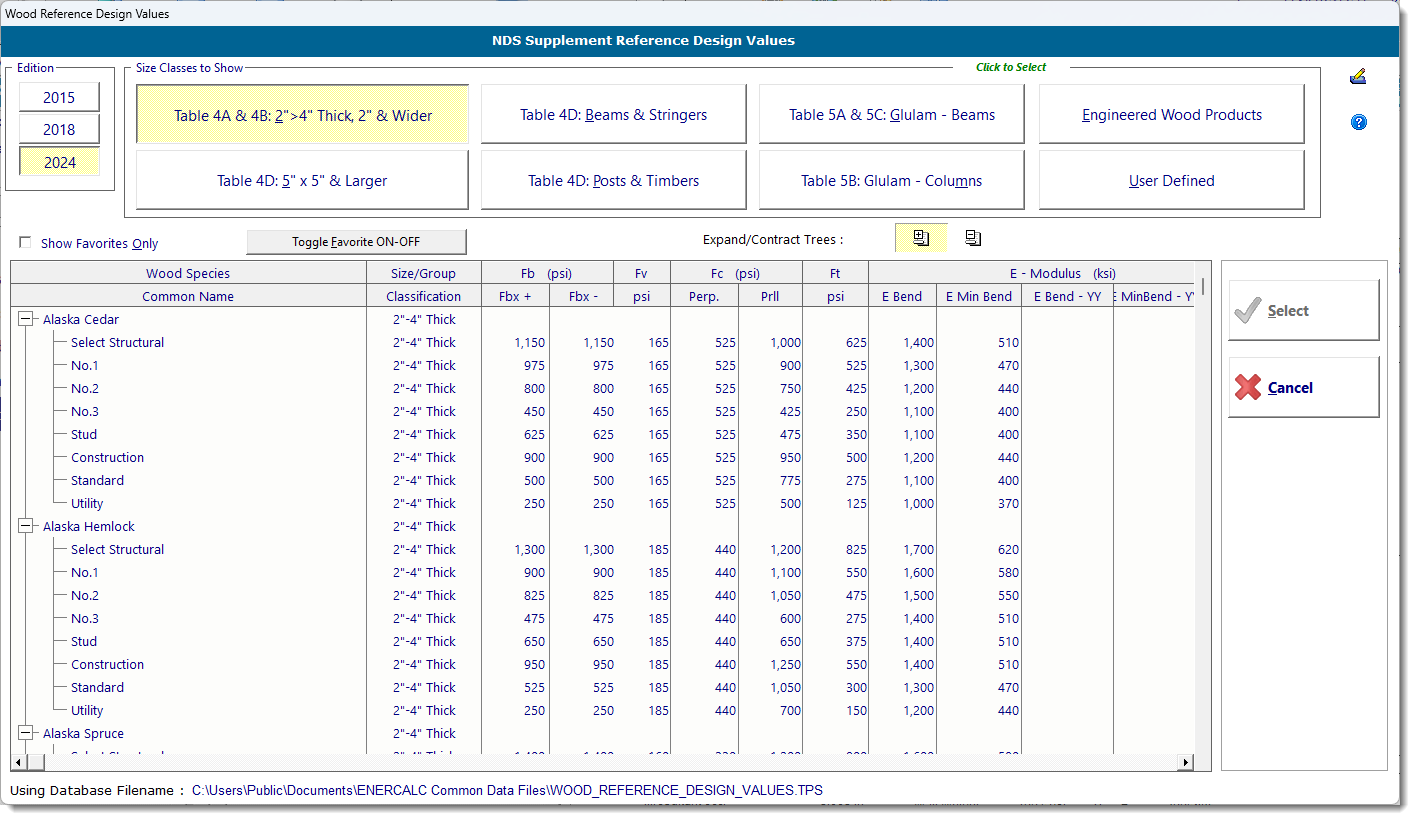1415x820 pixels.
Task: Open help with the blue question icon
Action: 1358,122
